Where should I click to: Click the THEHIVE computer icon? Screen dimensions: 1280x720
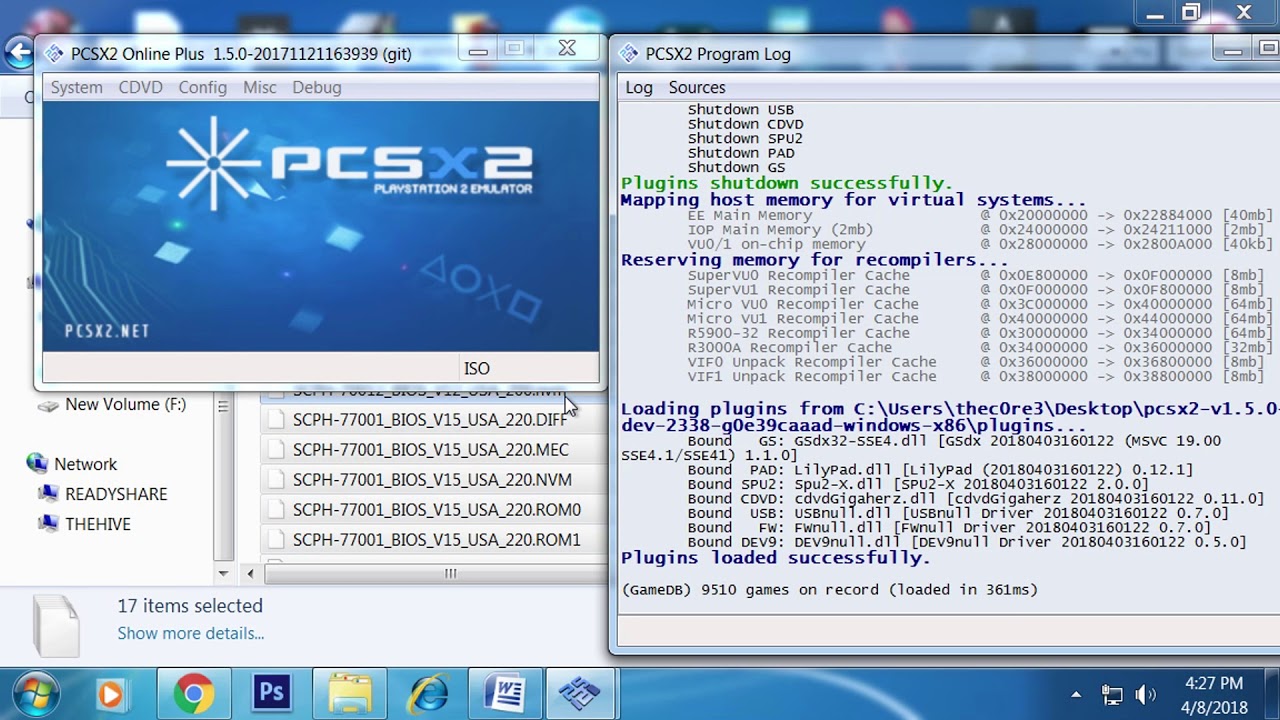click(x=48, y=524)
